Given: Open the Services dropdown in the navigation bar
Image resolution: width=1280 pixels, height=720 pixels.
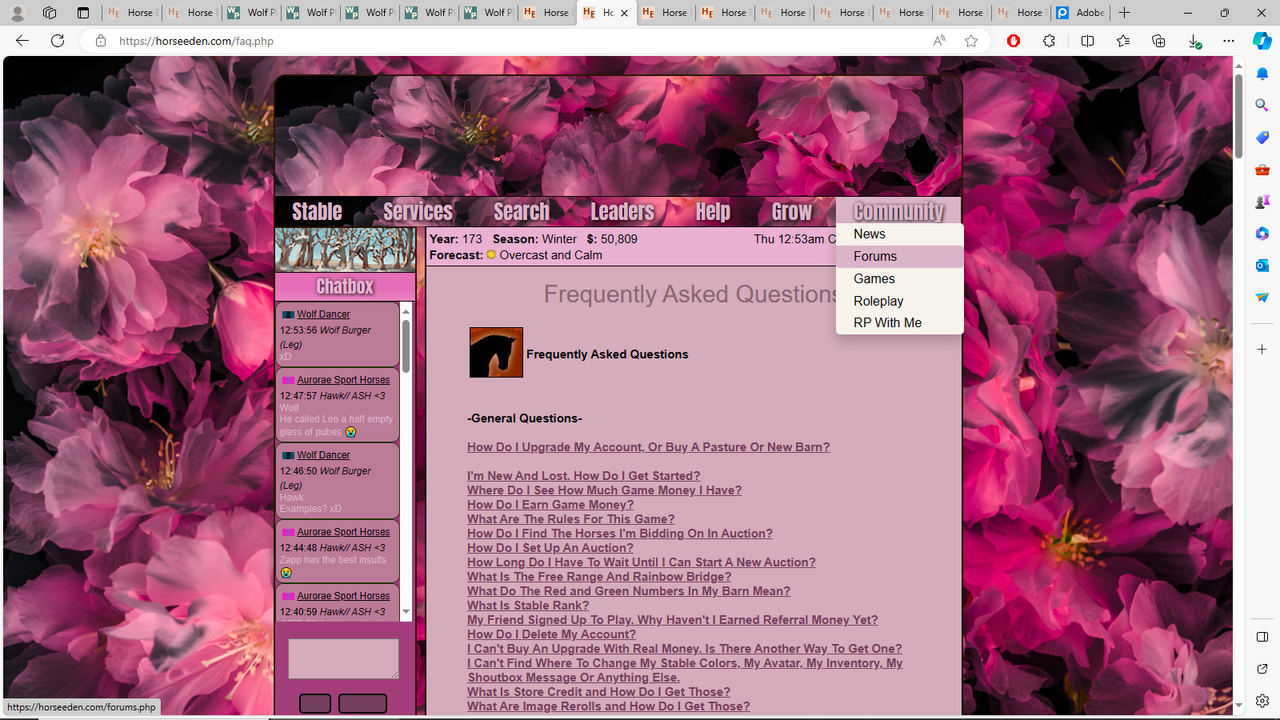Looking at the screenshot, I should click(417, 211).
